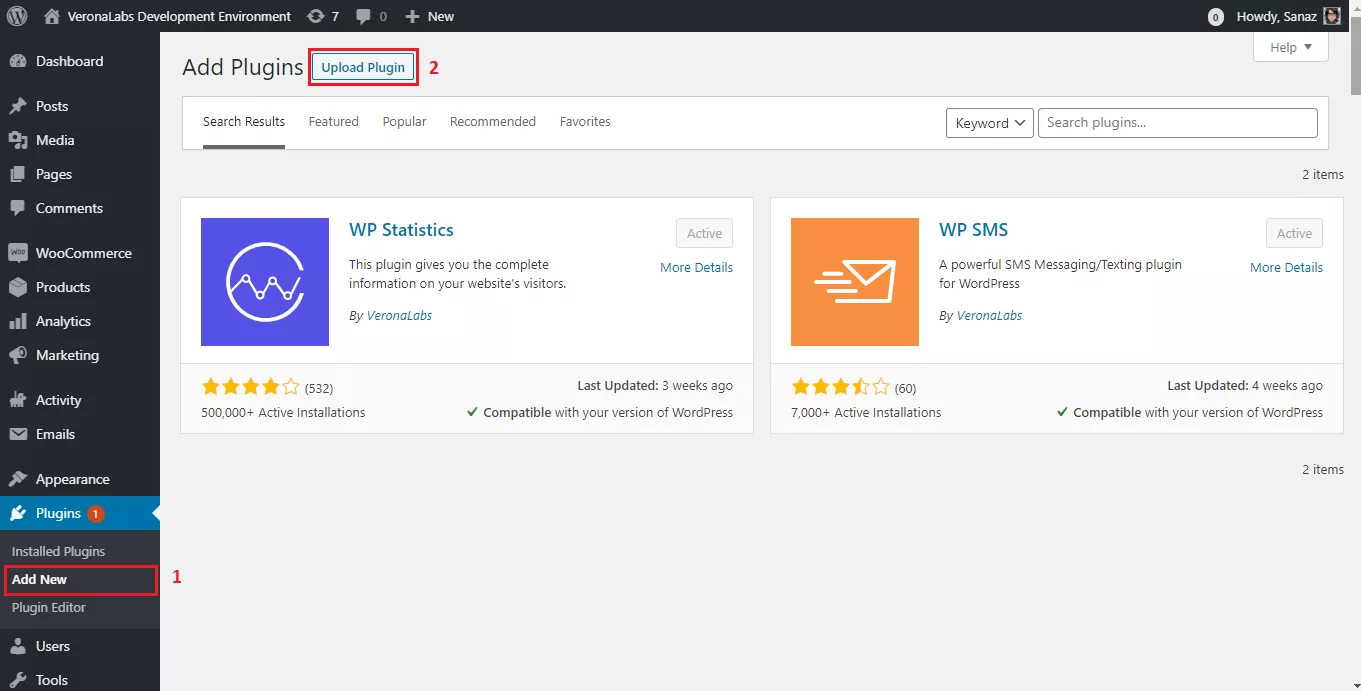Switch to the Popular tab
The width and height of the screenshot is (1361, 691).
(x=404, y=122)
